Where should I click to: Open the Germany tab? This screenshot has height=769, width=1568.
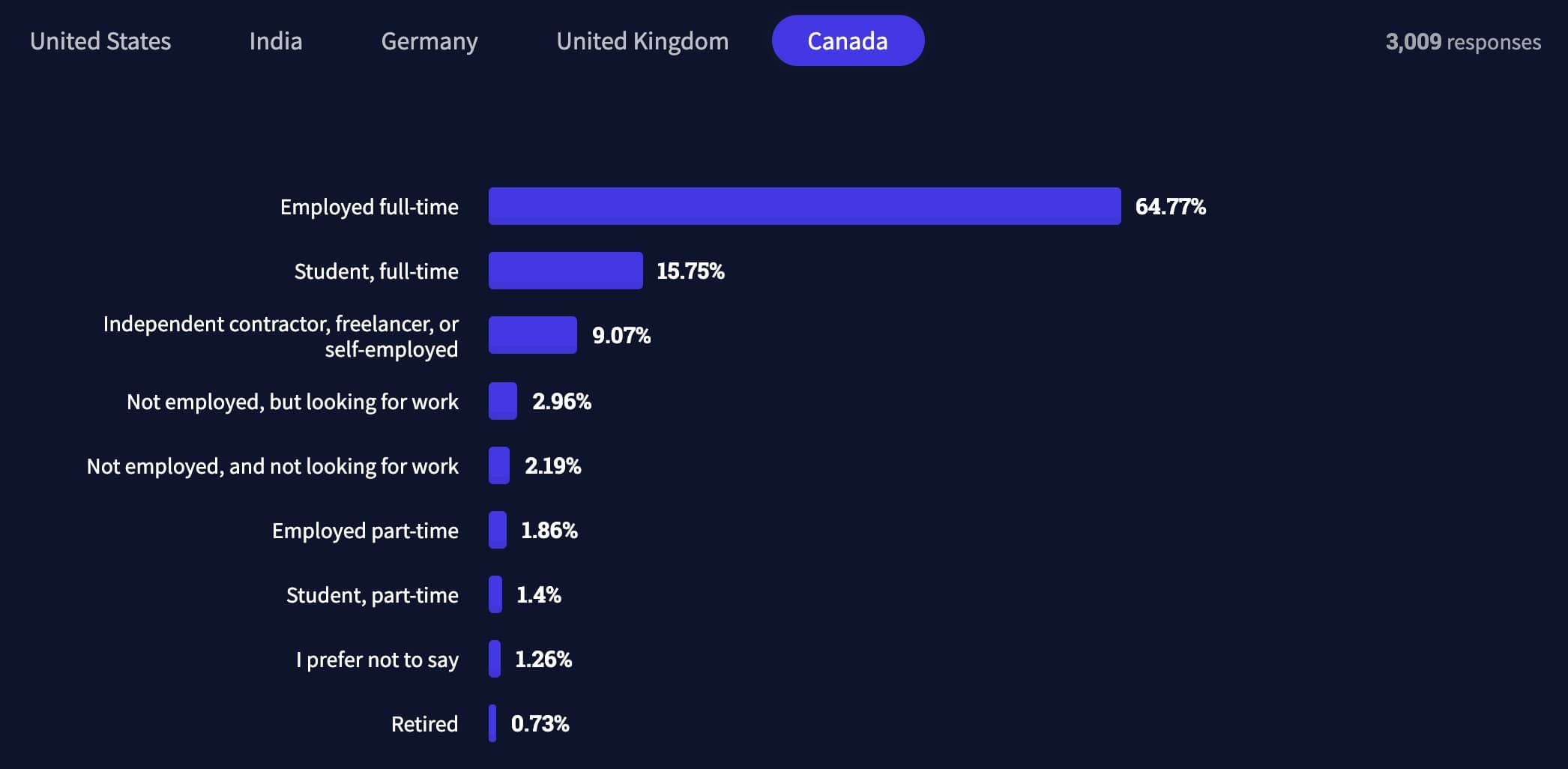tap(429, 41)
